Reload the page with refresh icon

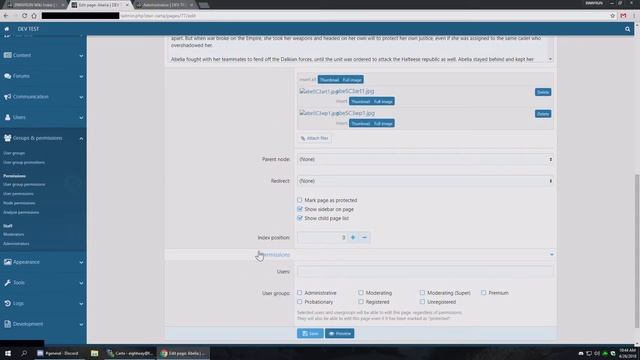coord(24,16)
